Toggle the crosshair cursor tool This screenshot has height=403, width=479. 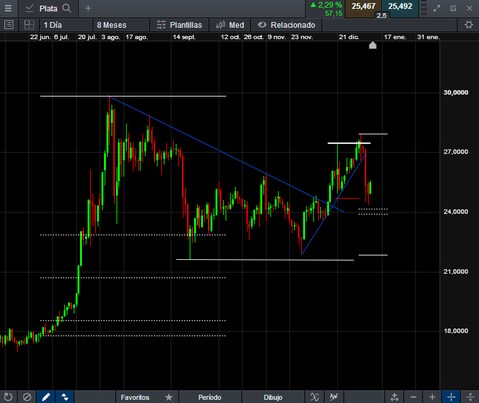point(451,397)
